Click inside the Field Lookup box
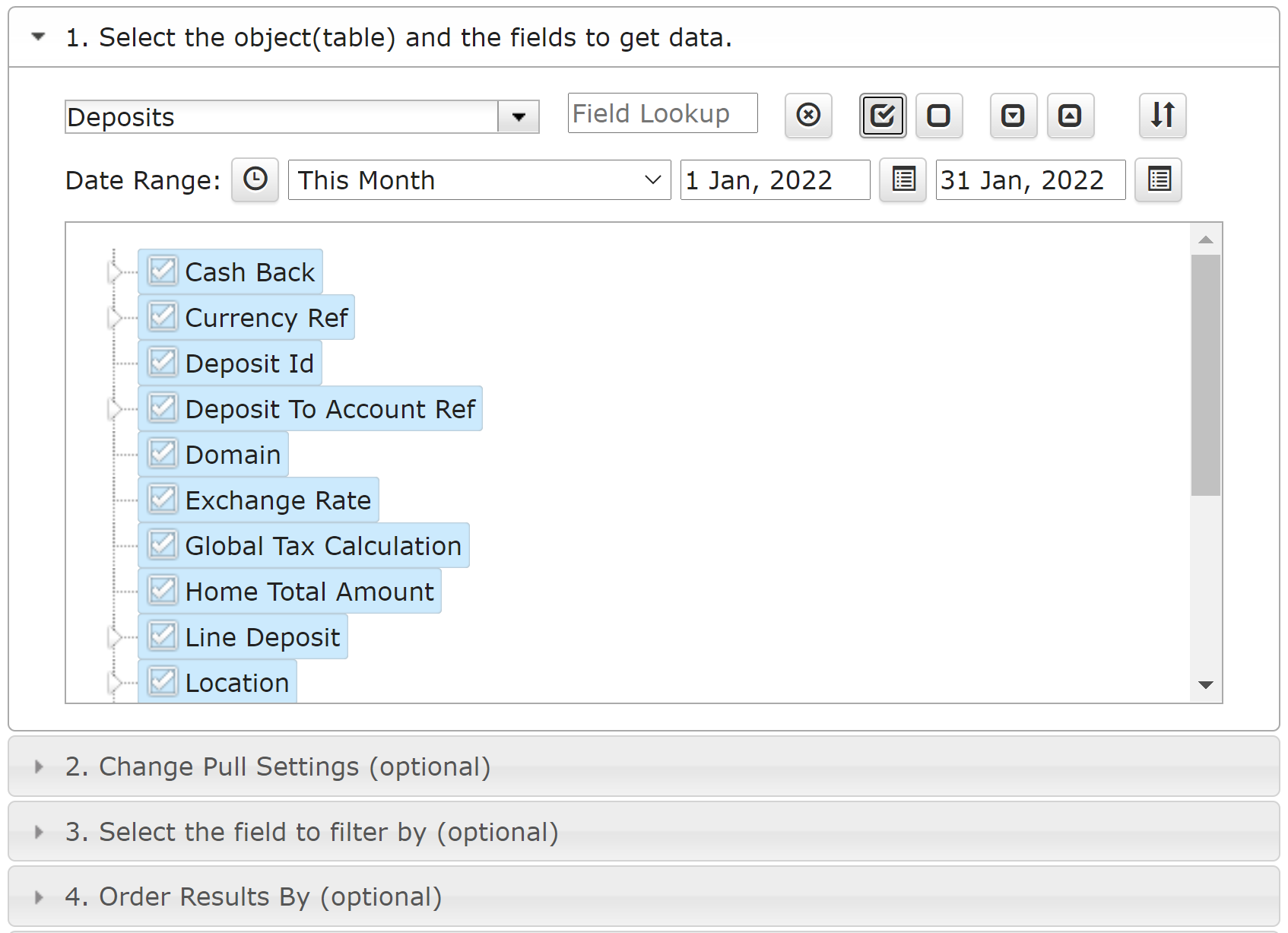 click(x=661, y=113)
